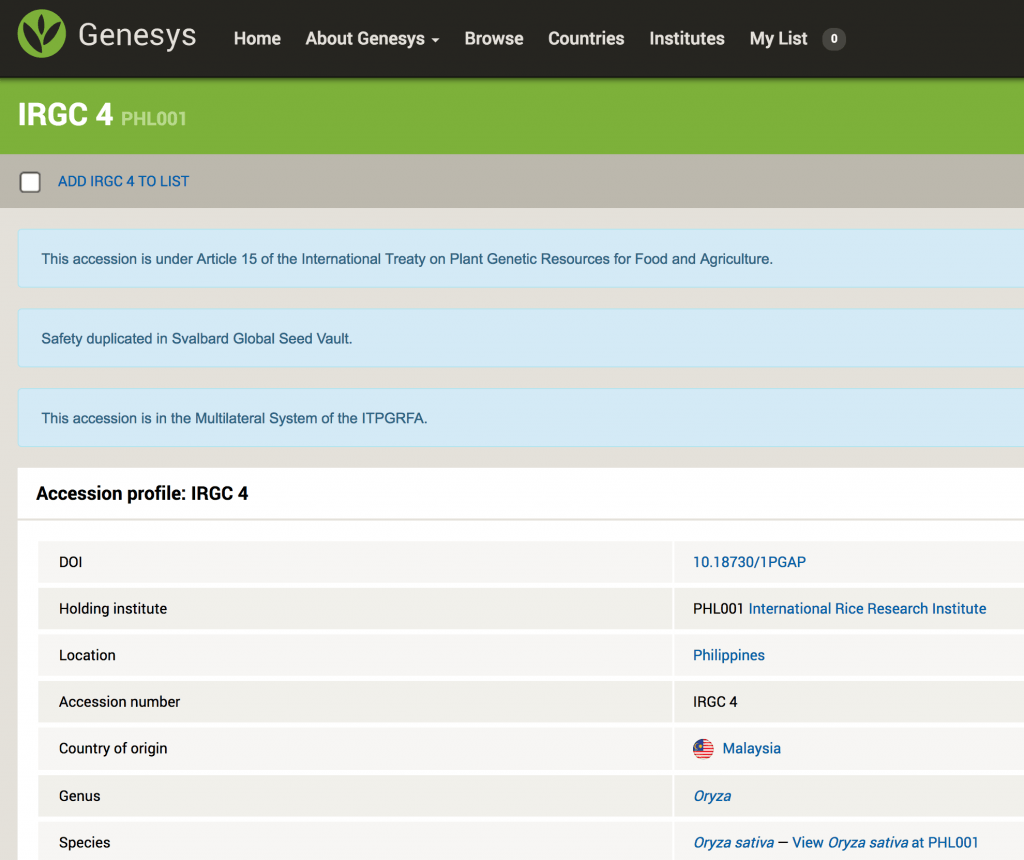The image size is (1024, 860).
Task: Expand the About Genesys dropdown menu
Action: (x=372, y=39)
